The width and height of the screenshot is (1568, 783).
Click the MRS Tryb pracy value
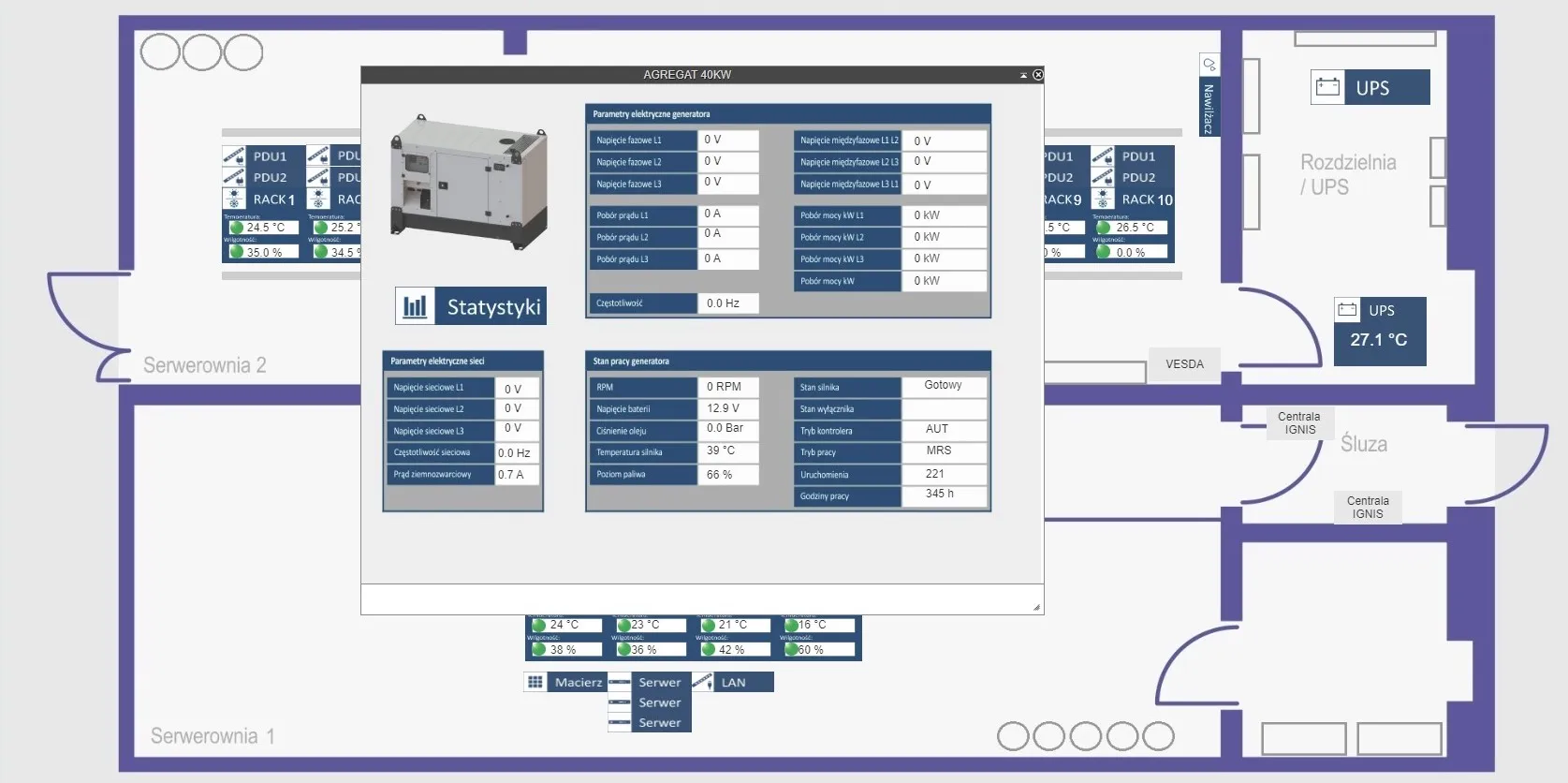(944, 451)
